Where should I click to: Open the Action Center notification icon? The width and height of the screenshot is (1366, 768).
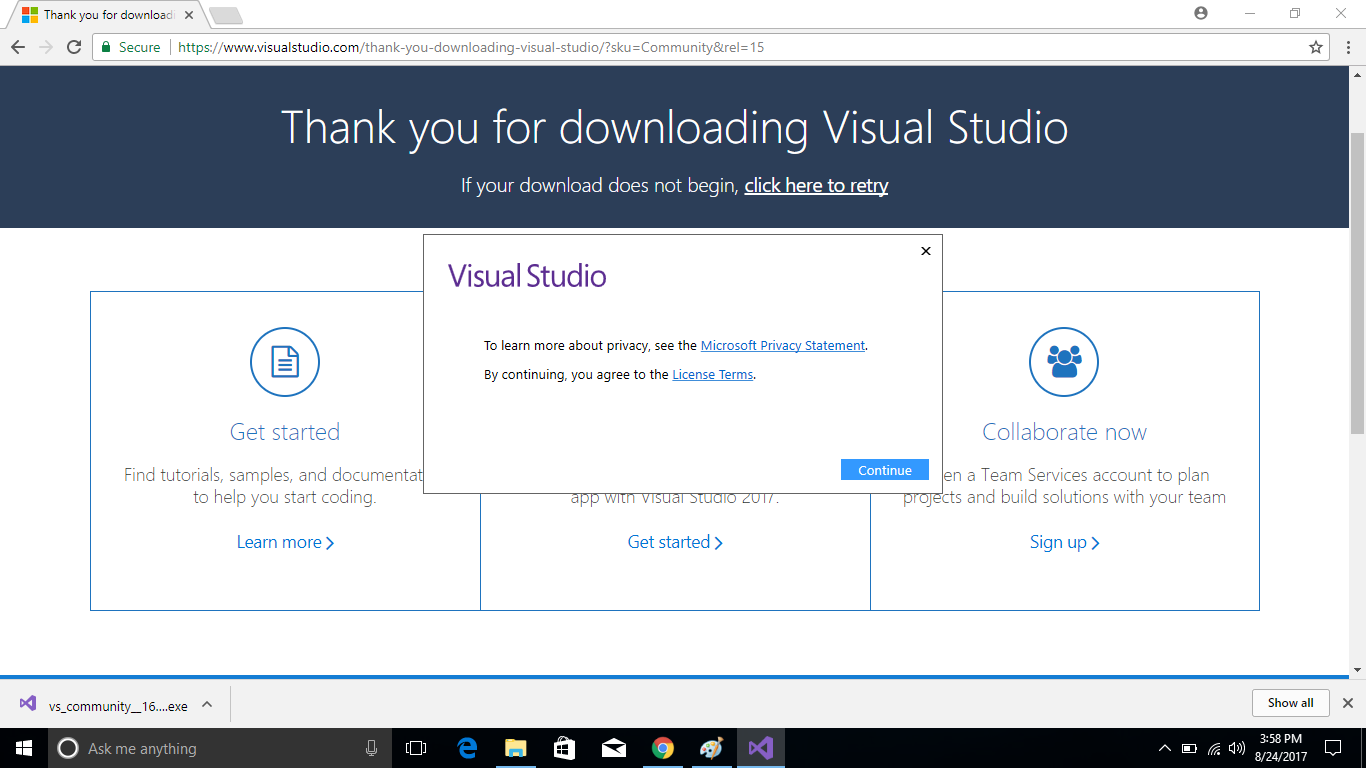coord(1333,747)
